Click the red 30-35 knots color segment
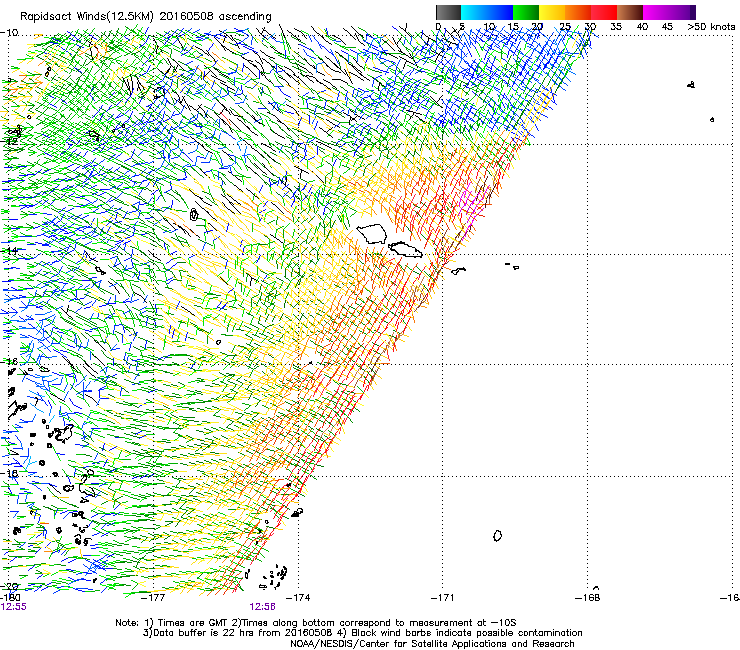Viewport: 740px width, 650px height. coord(604,12)
